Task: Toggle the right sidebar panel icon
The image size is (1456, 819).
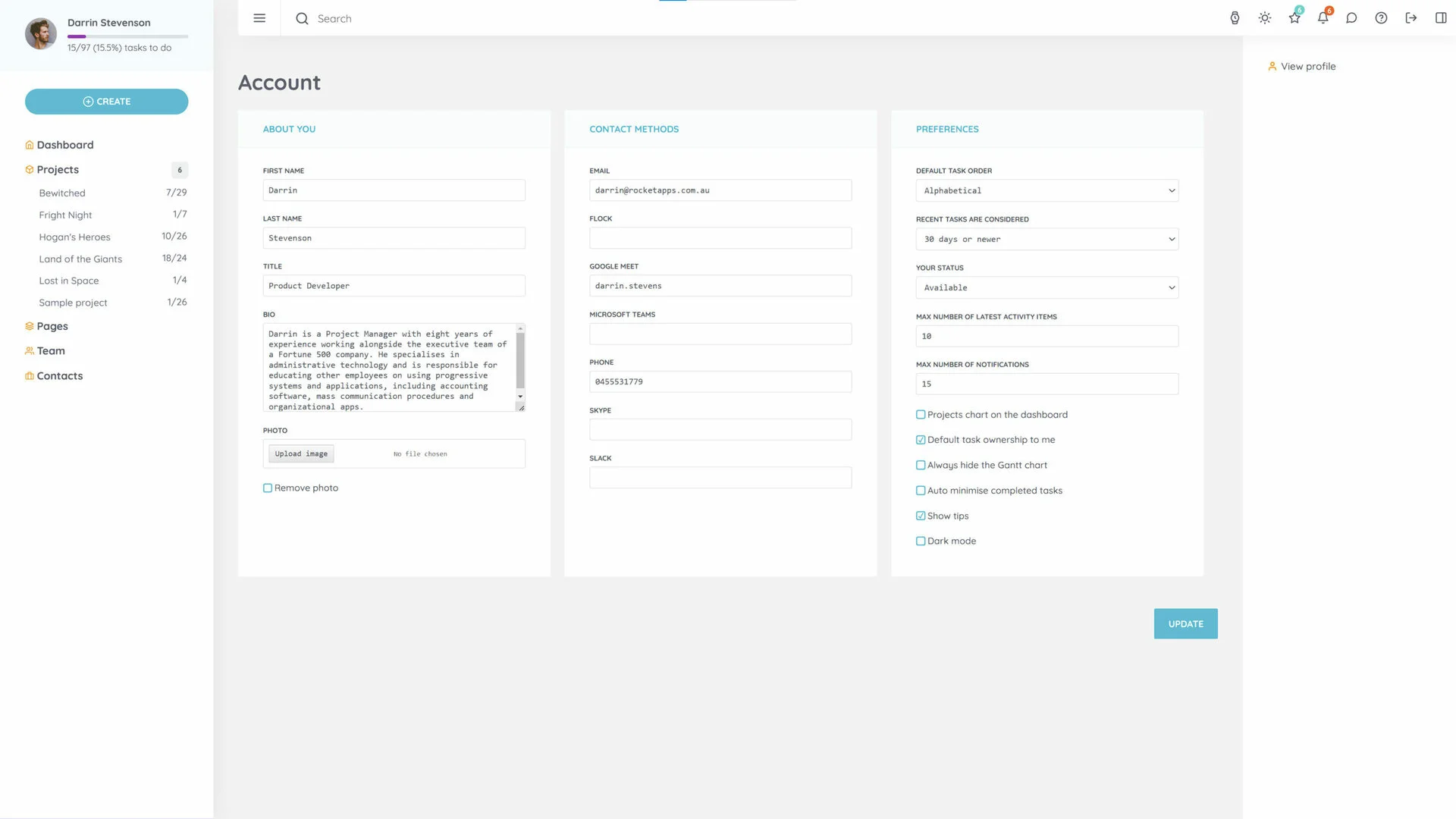Action: 1440,18
